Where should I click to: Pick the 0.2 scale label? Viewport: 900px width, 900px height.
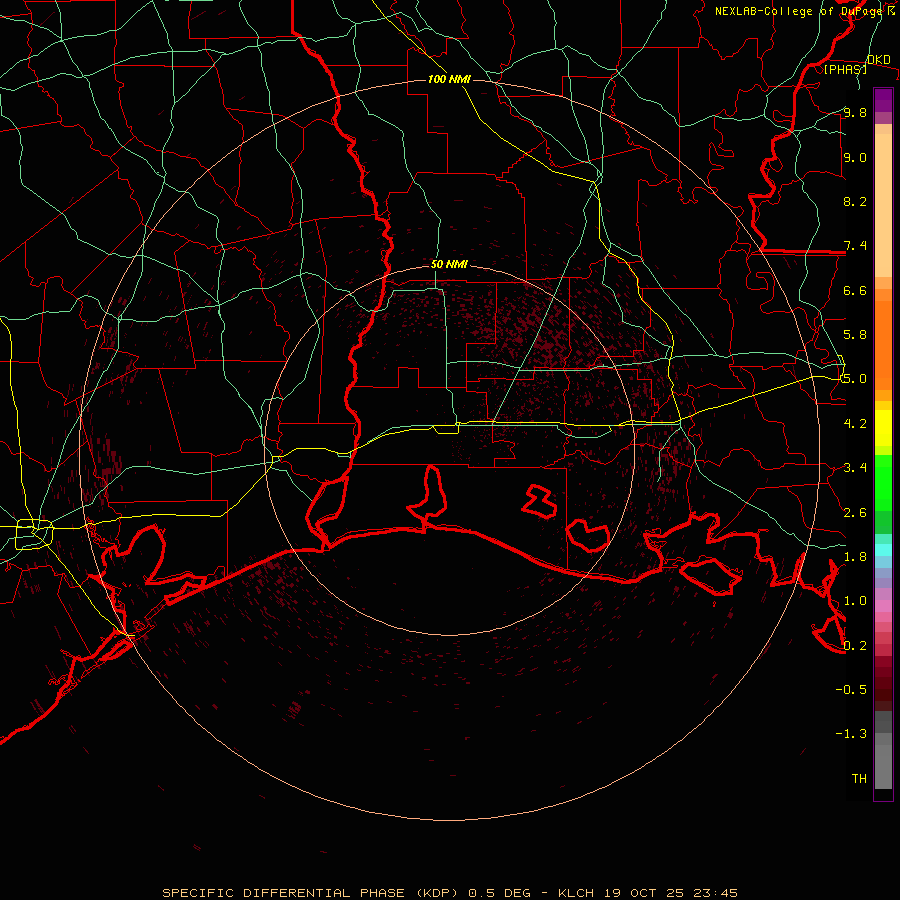[x=855, y=646]
